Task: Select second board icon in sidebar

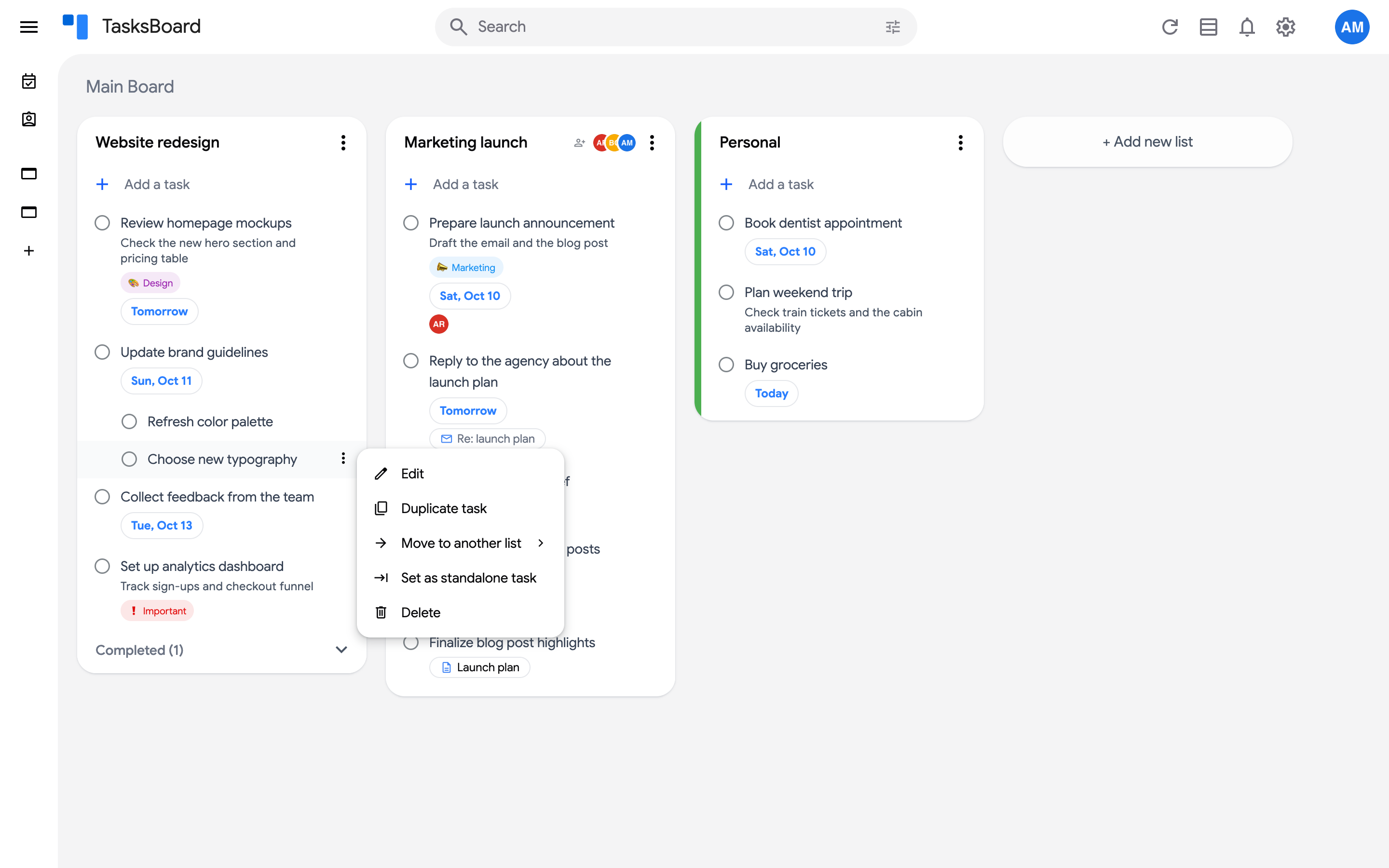Action: pyautogui.click(x=29, y=212)
